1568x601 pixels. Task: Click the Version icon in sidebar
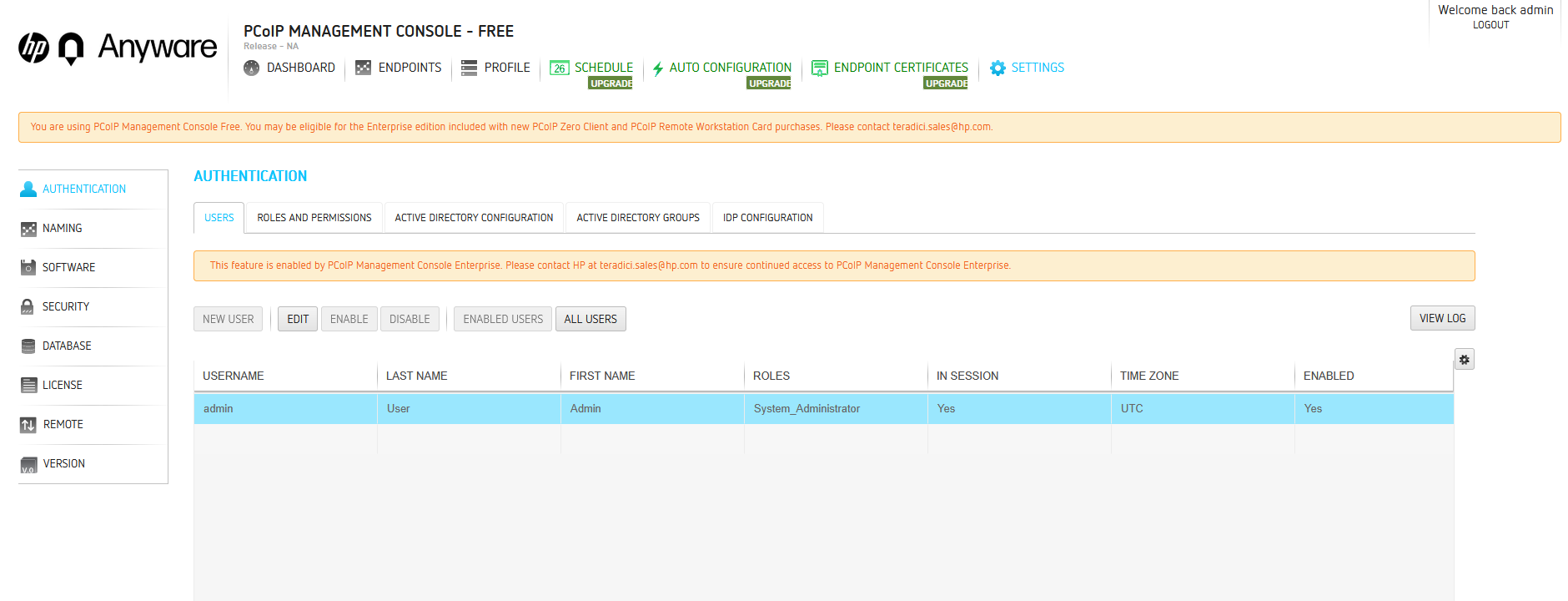(x=28, y=465)
